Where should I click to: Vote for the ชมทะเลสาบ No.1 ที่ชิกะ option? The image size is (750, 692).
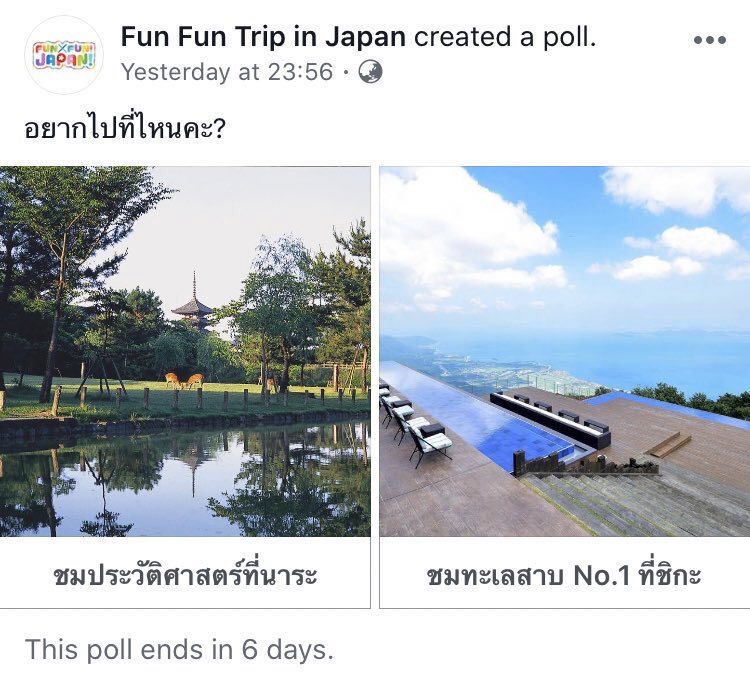564,576
